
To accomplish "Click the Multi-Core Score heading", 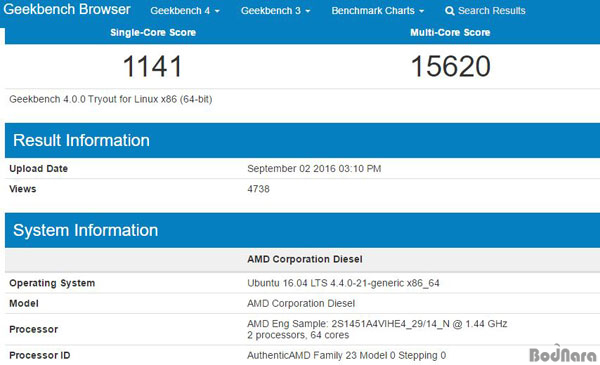I will pos(450,33).
